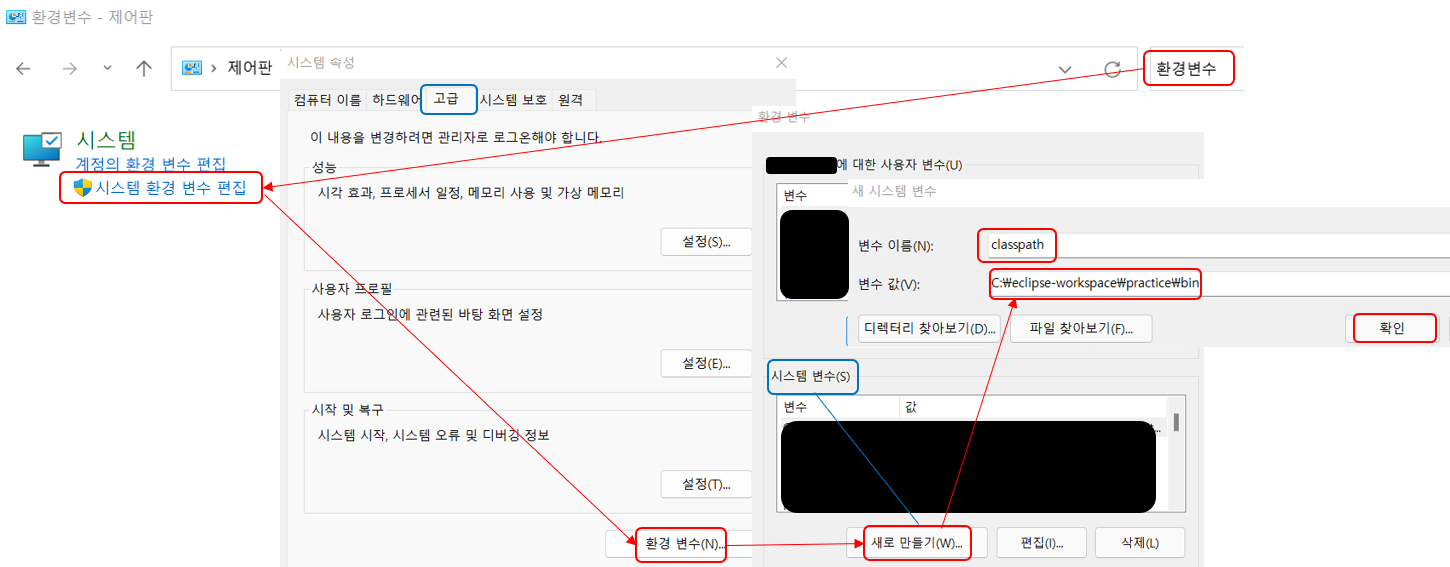This screenshot has height=567, width=1450.
Task: Click 삭제(L) under system variables
Action: click(x=1140, y=543)
